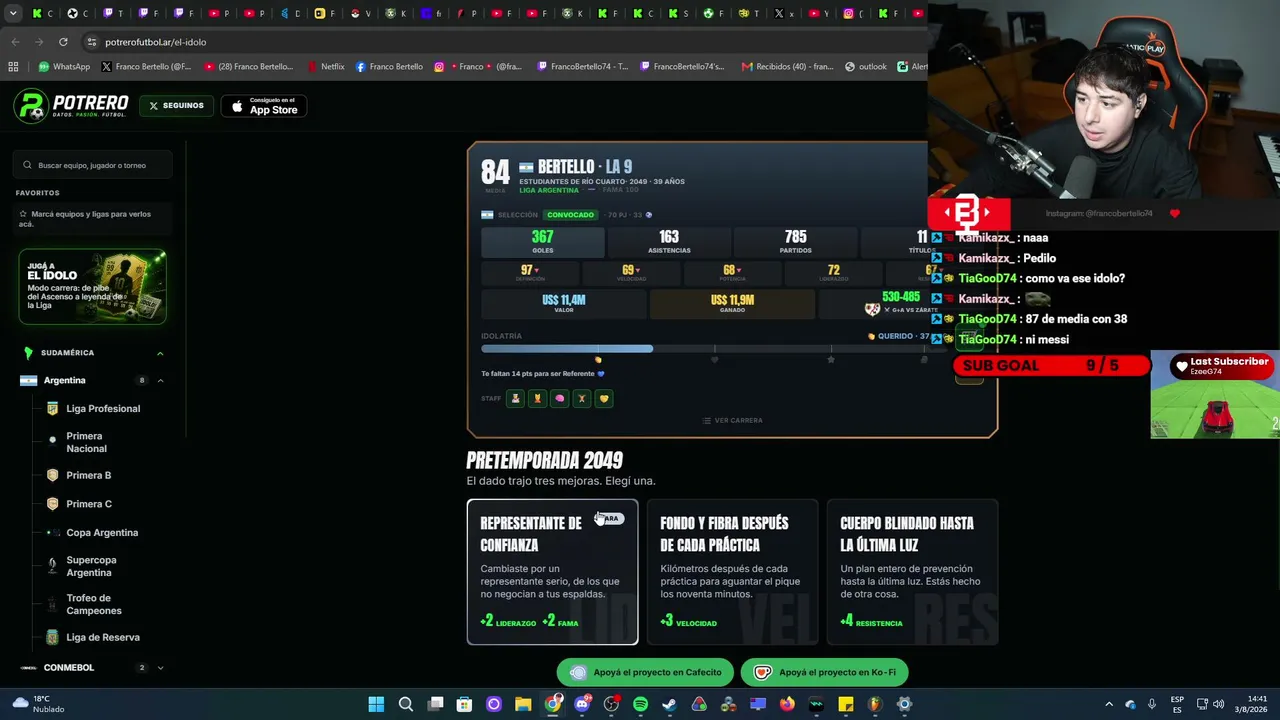Select the Goles 367 stat tile
Viewport: 1280px width, 720px height.
(542, 241)
